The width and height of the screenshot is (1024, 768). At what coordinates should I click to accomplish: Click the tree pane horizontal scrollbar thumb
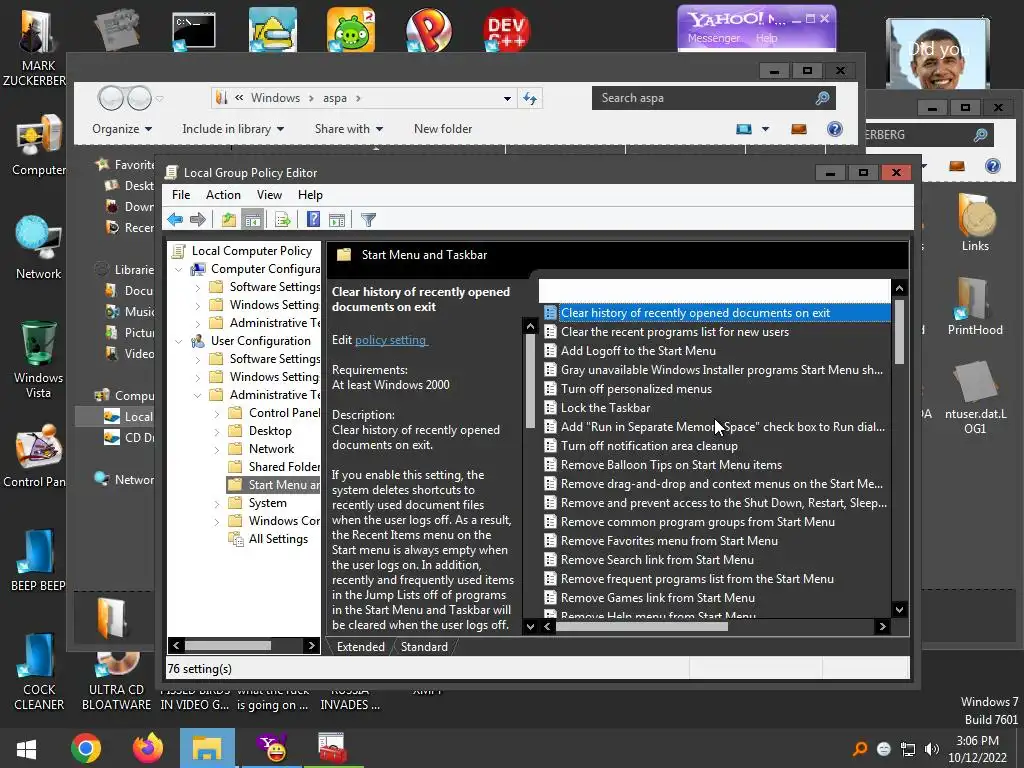(227, 646)
